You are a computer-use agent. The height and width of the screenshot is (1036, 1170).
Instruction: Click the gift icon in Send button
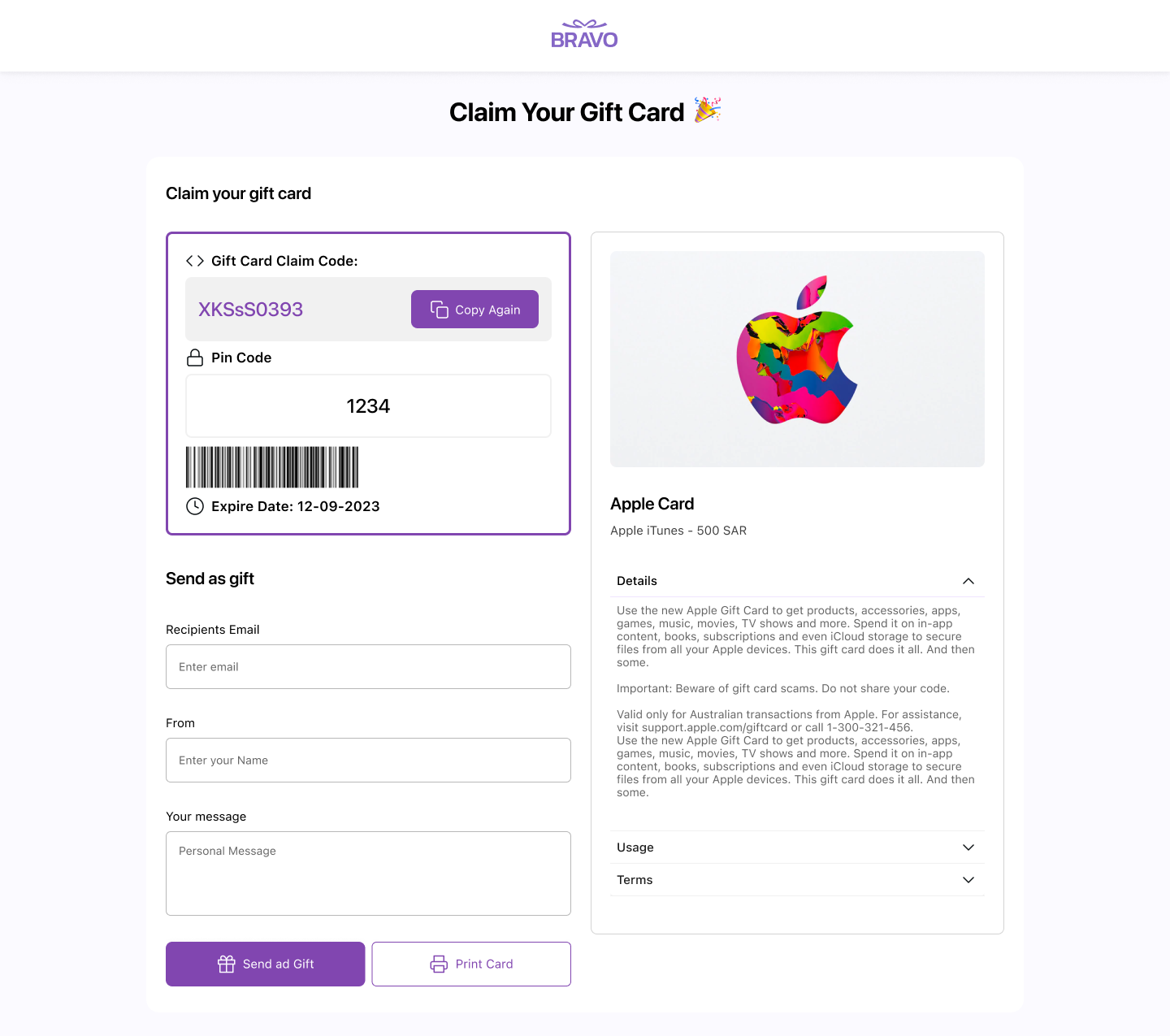point(227,964)
